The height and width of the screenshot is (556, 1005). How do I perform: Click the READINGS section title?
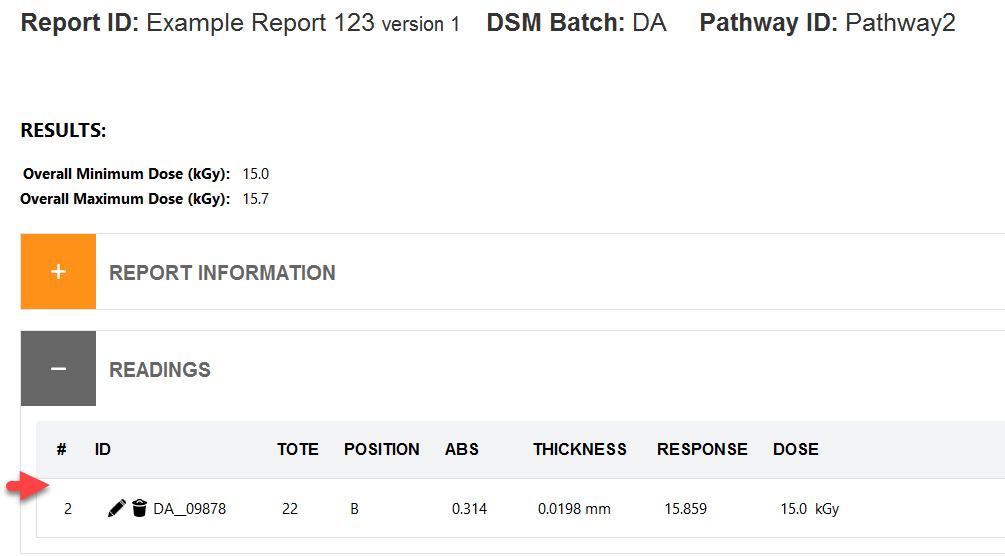click(160, 370)
